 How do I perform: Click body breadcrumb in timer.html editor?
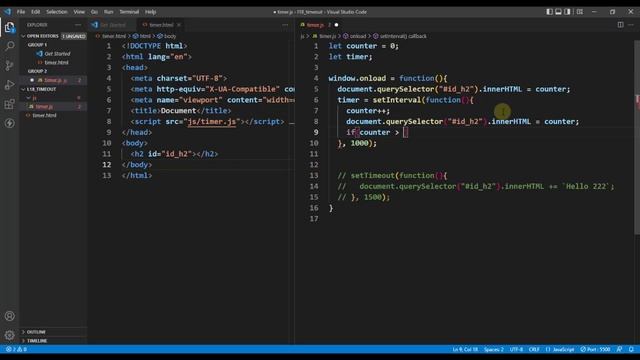[x=167, y=36]
